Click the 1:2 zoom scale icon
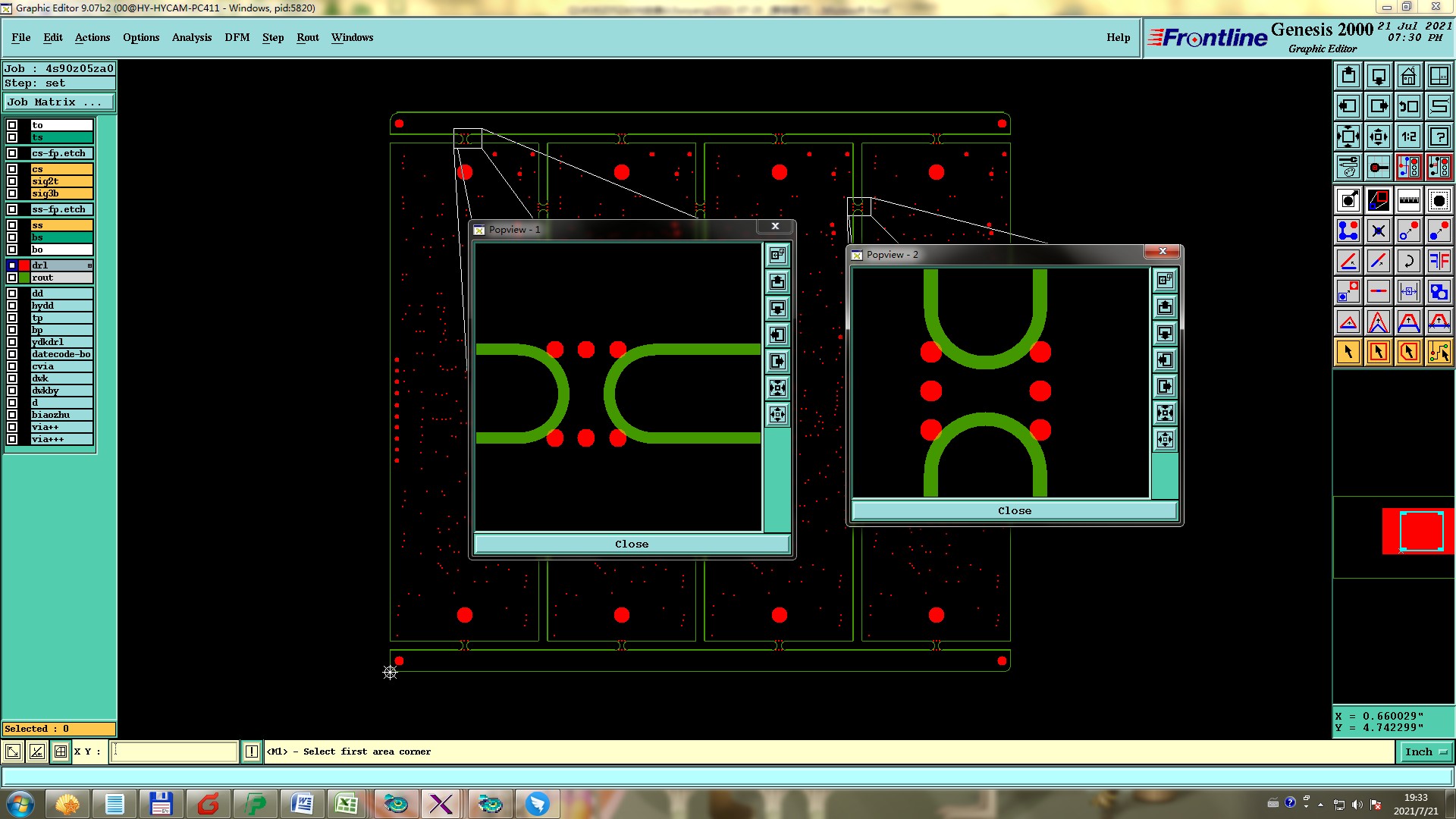Image resolution: width=1456 pixels, height=819 pixels. click(x=1408, y=136)
